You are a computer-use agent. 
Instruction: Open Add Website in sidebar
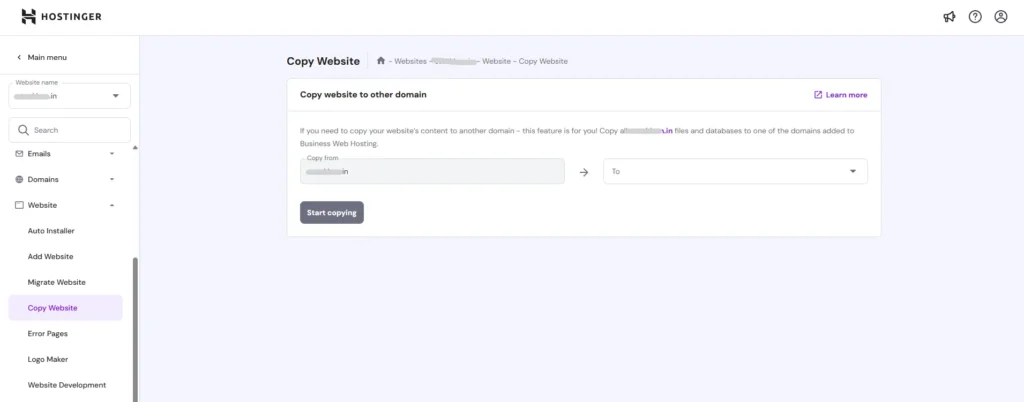(x=50, y=256)
